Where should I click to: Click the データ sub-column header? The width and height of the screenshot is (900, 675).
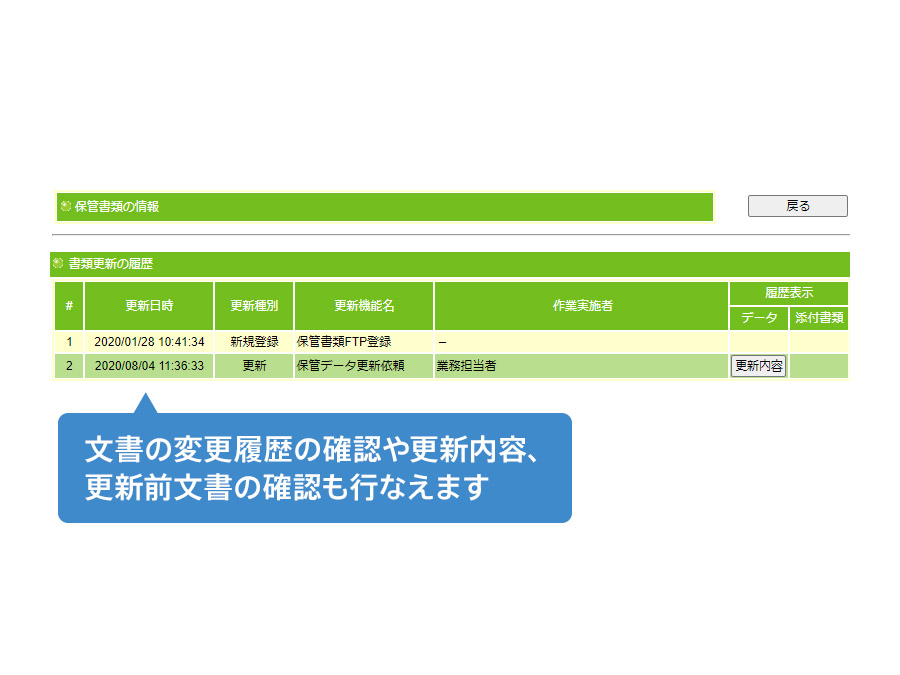(759, 318)
